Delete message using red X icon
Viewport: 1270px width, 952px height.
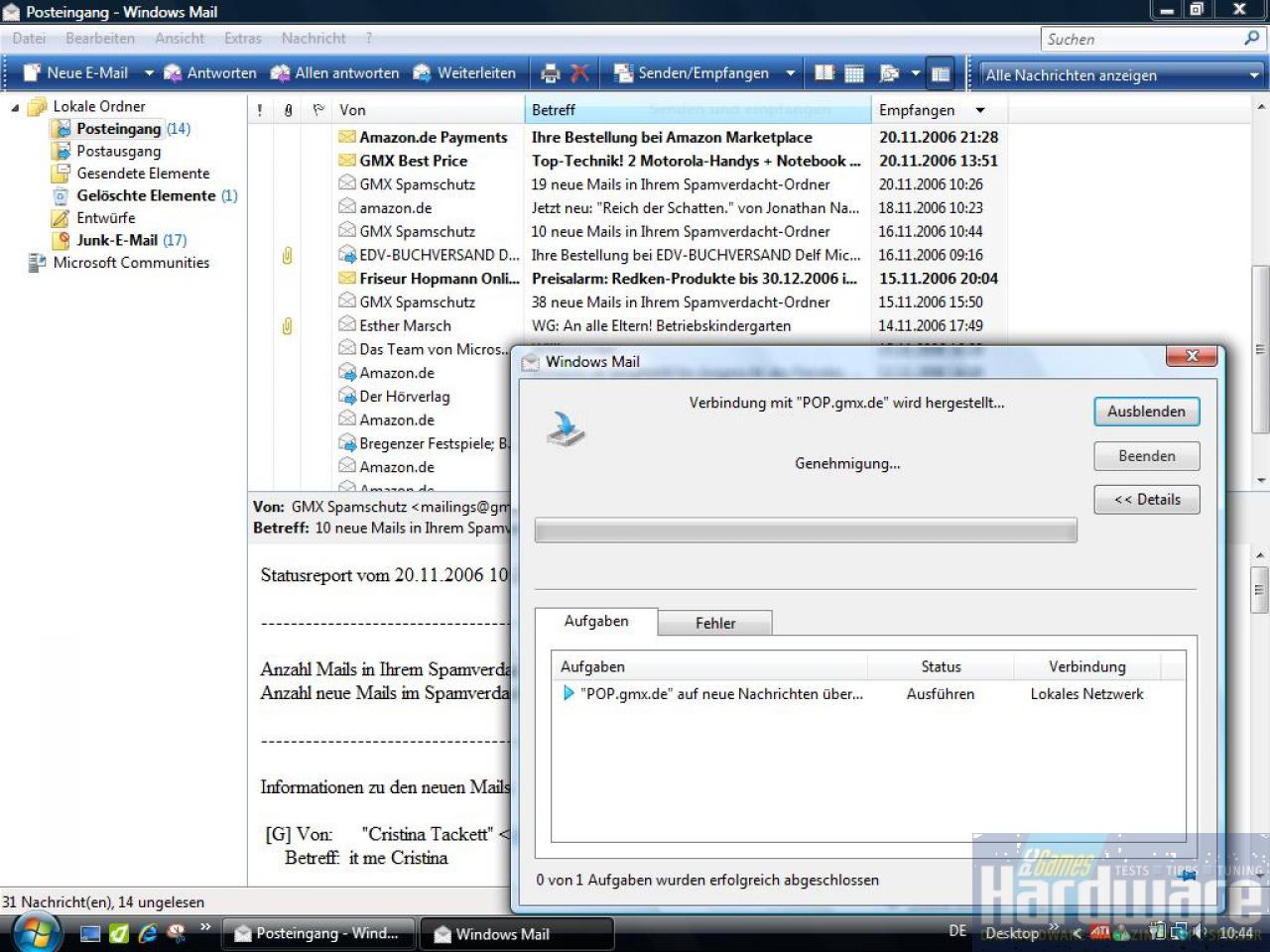pyautogui.click(x=580, y=73)
